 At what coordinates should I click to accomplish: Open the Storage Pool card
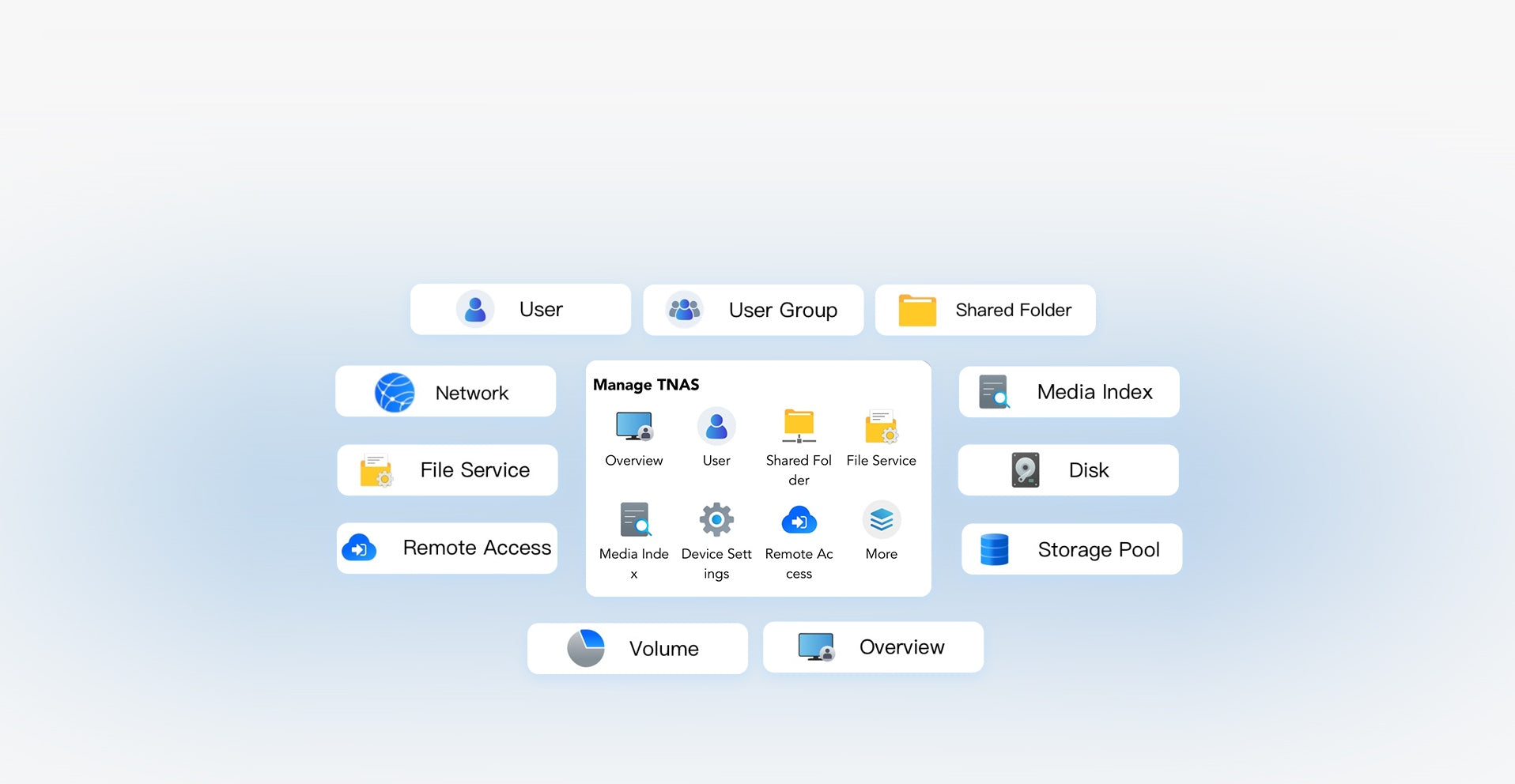click(x=1071, y=549)
